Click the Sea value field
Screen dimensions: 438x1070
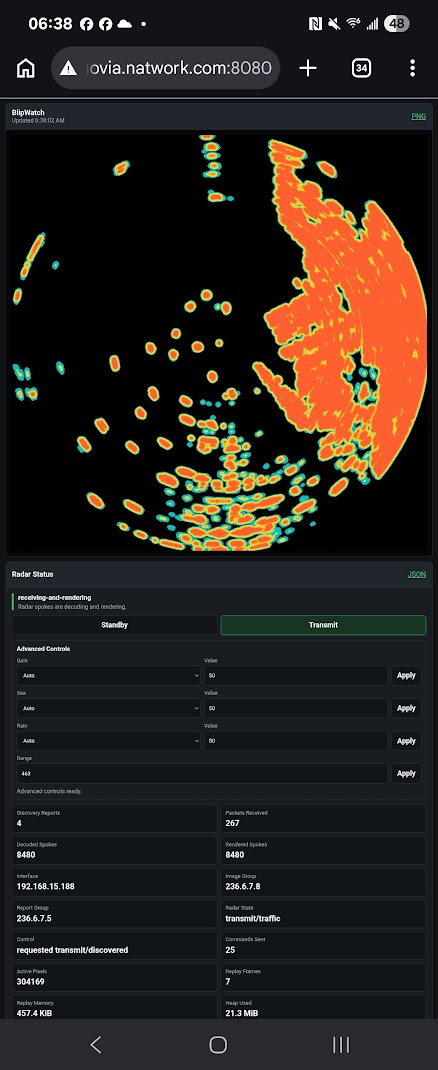coord(296,708)
